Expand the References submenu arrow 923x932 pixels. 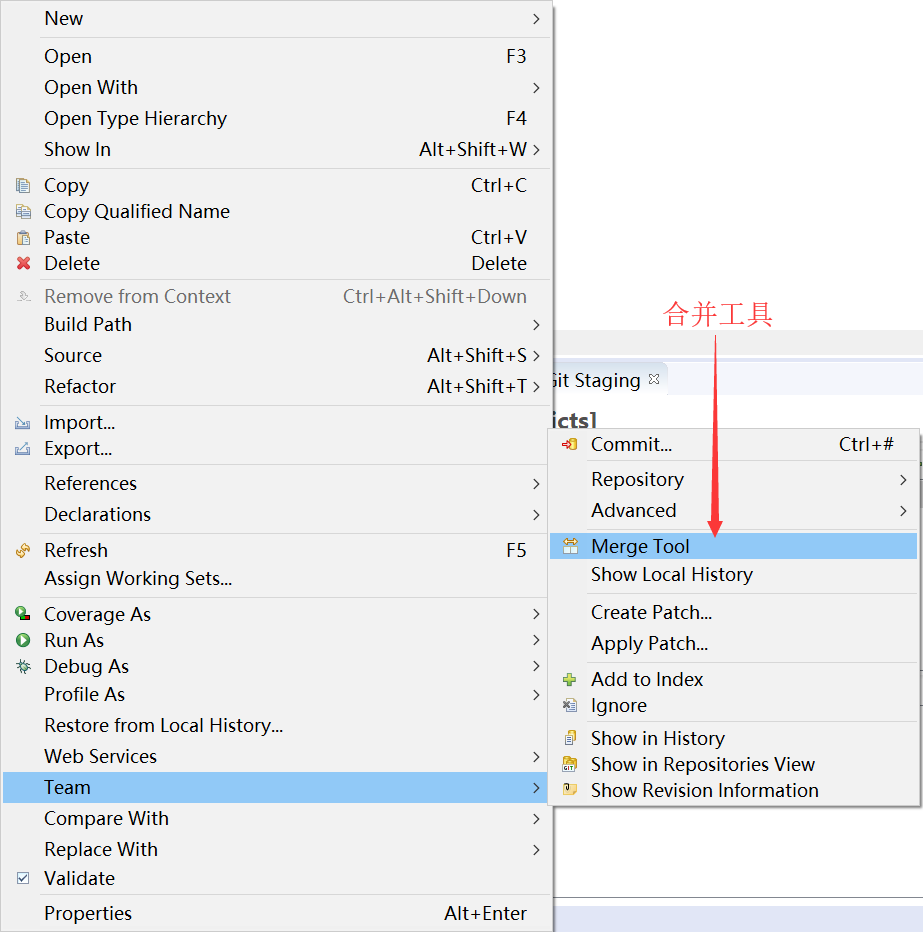pos(536,484)
